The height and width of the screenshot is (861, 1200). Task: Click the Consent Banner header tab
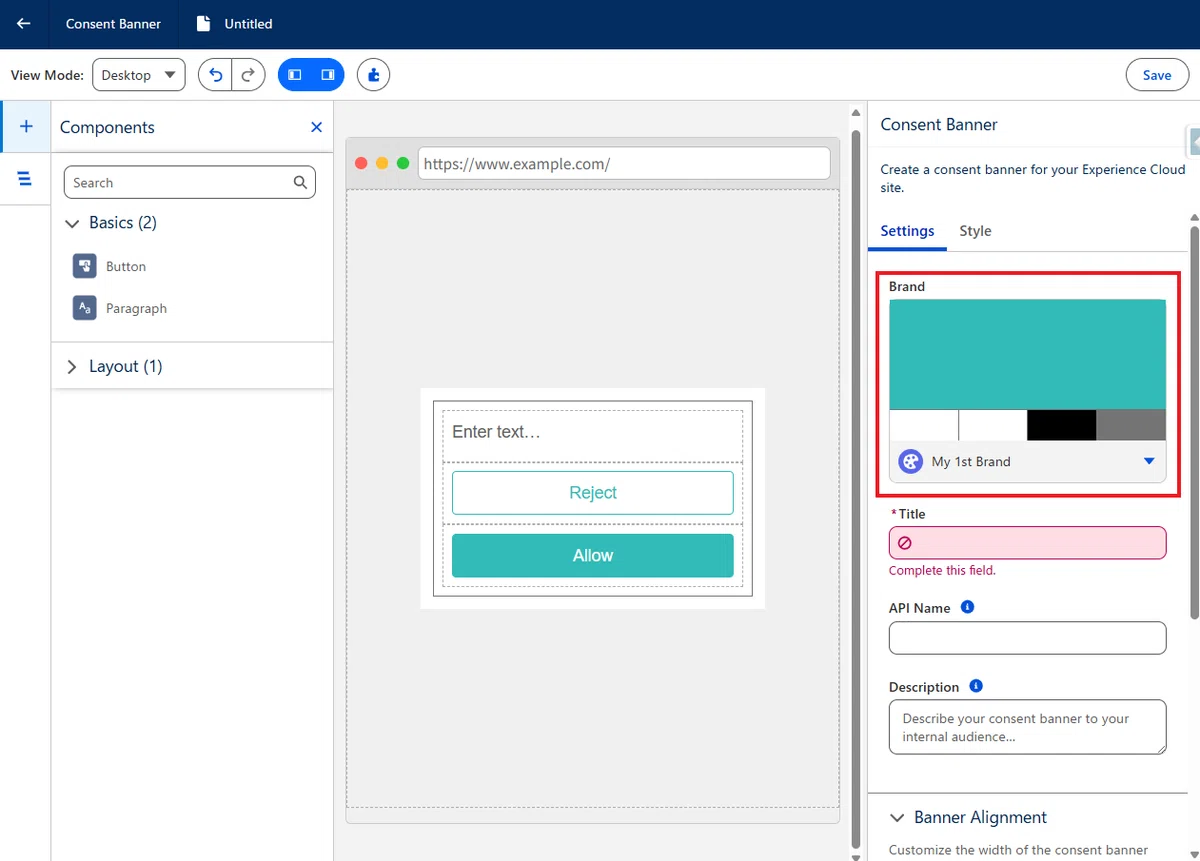113,24
